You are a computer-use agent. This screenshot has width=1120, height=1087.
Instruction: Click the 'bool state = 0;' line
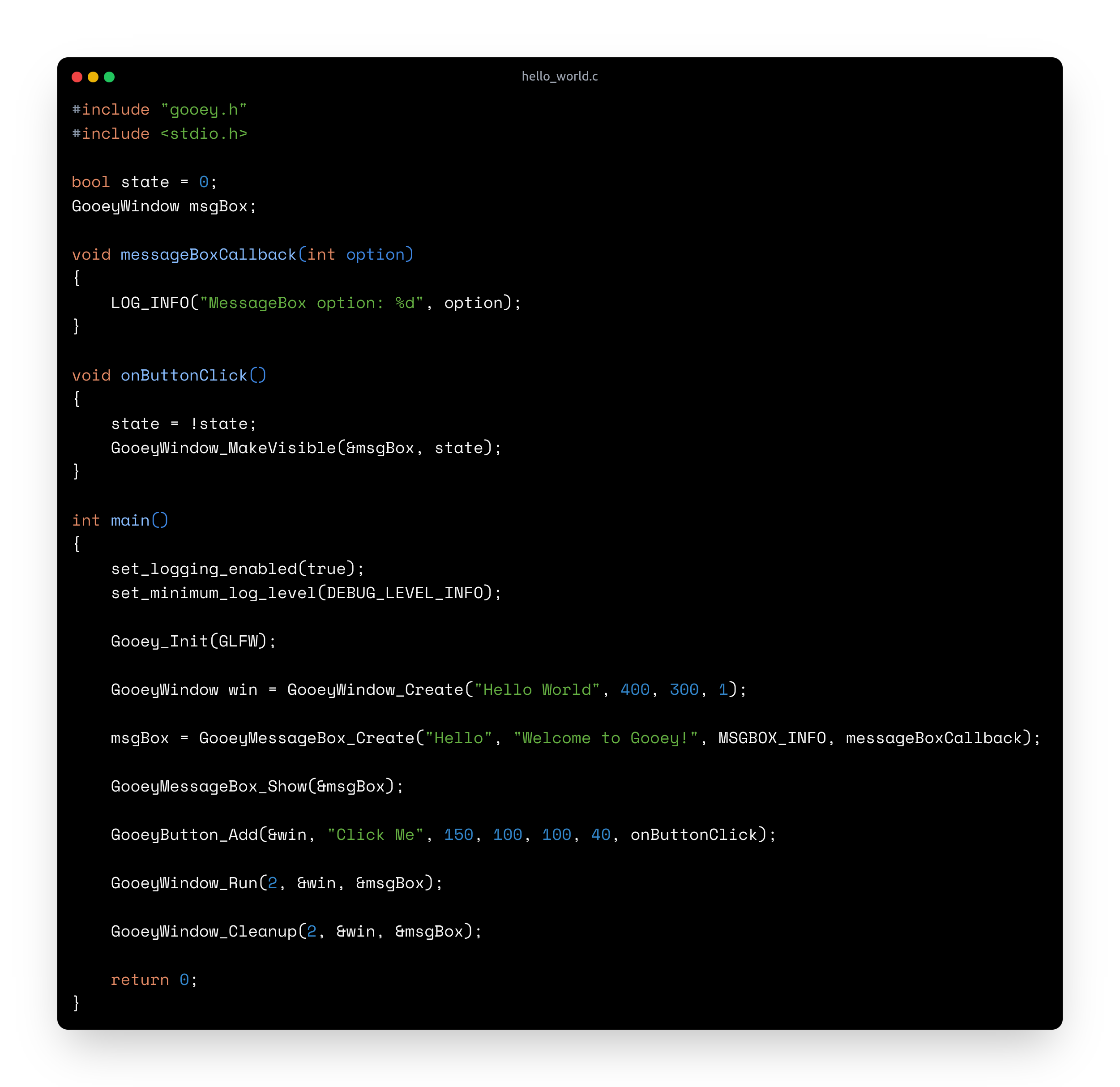click(x=145, y=182)
